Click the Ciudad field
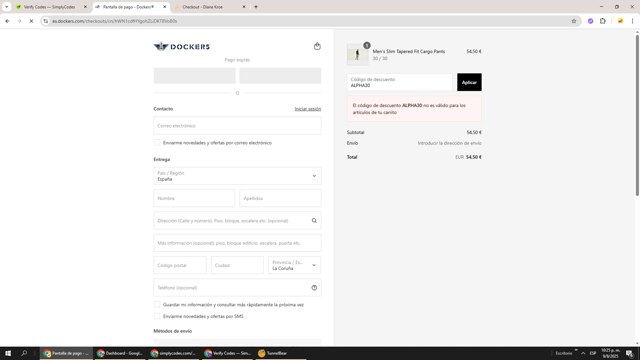This screenshot has height=360, width=640. click(x=237, y=265)
